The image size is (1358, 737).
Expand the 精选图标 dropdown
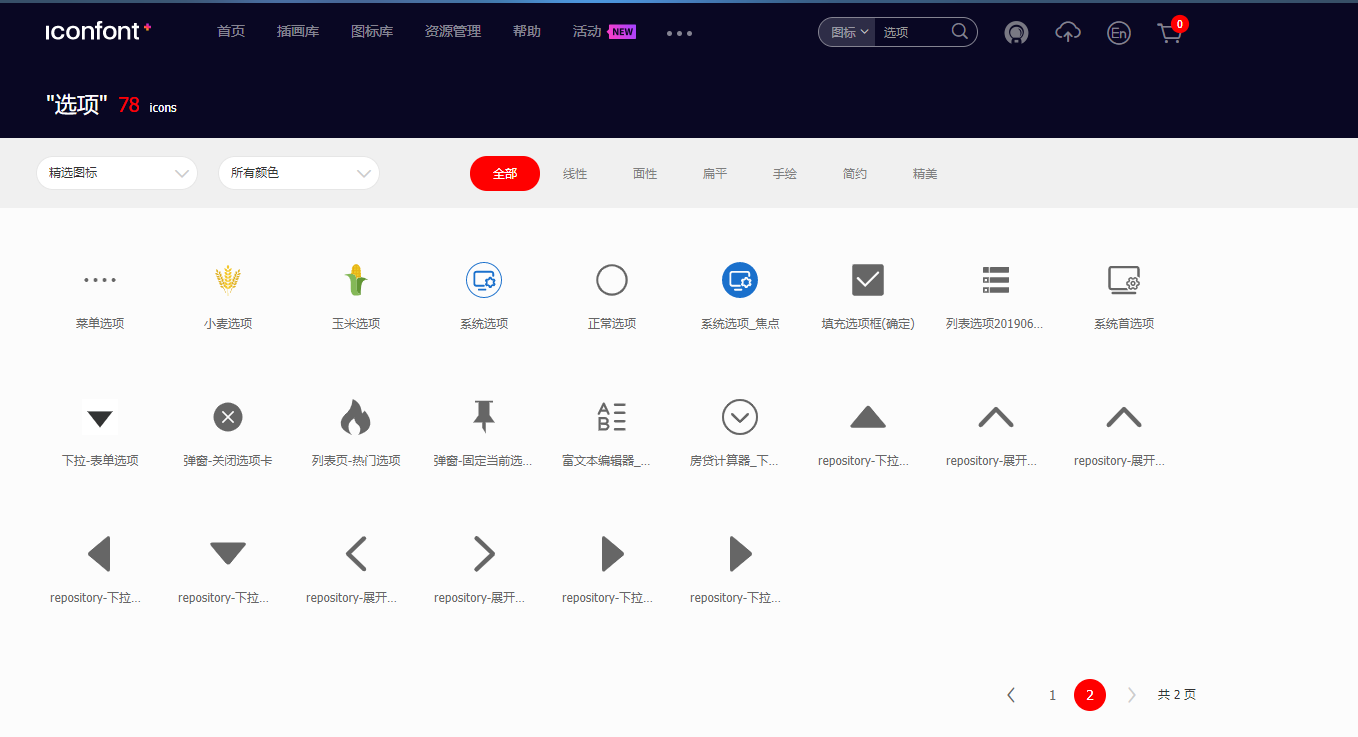click(x=117, y=173)
